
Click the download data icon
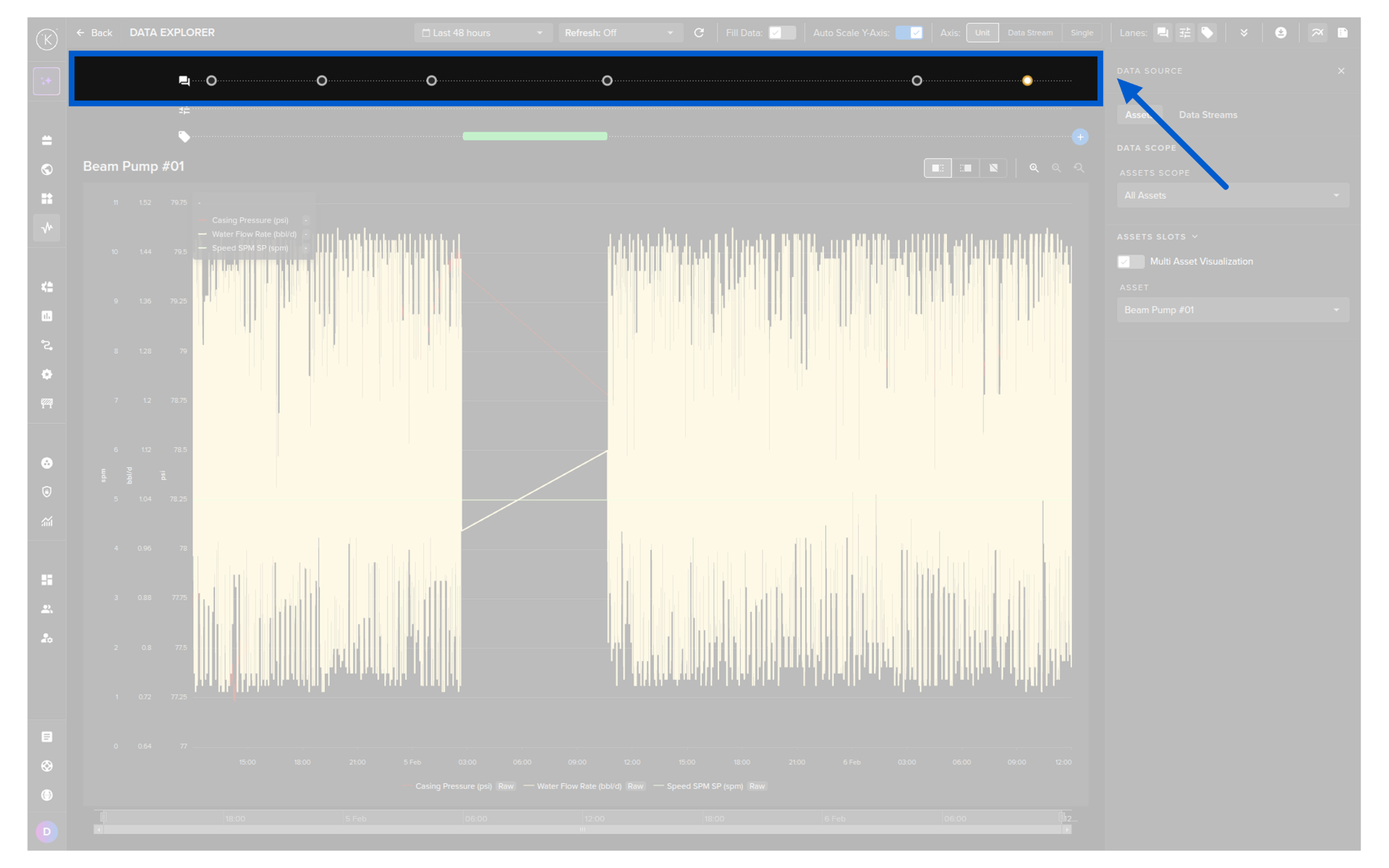pos(1280,33)
